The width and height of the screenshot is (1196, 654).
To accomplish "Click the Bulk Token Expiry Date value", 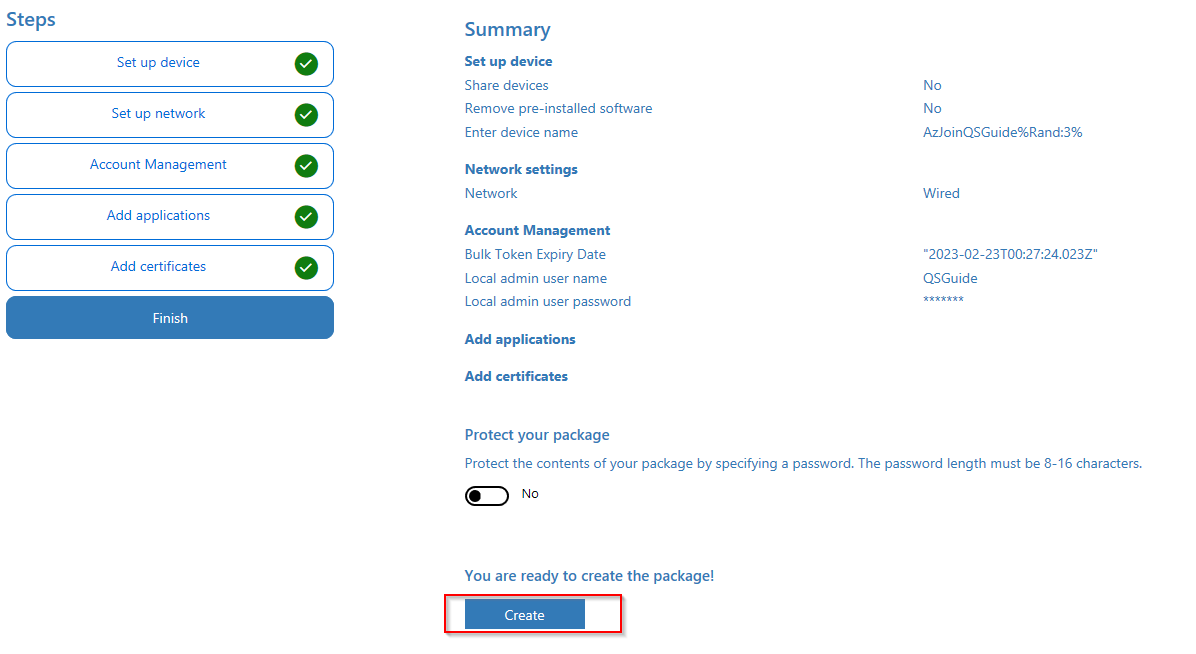I will tap(1010, 255).
